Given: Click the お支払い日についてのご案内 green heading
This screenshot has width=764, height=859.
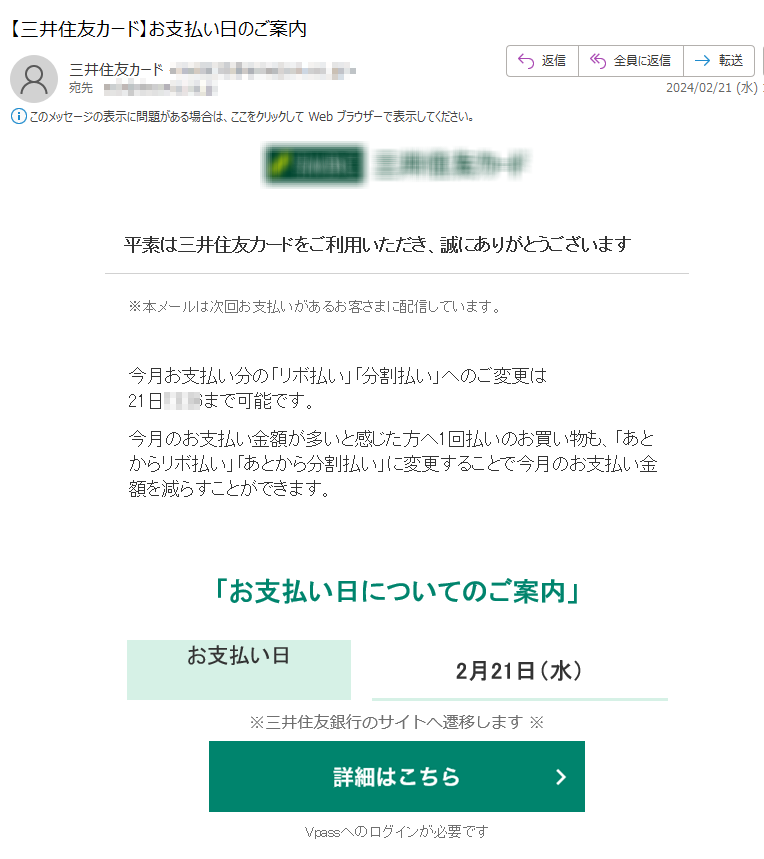Looking at the screenshot, I should tap(397, 592).
